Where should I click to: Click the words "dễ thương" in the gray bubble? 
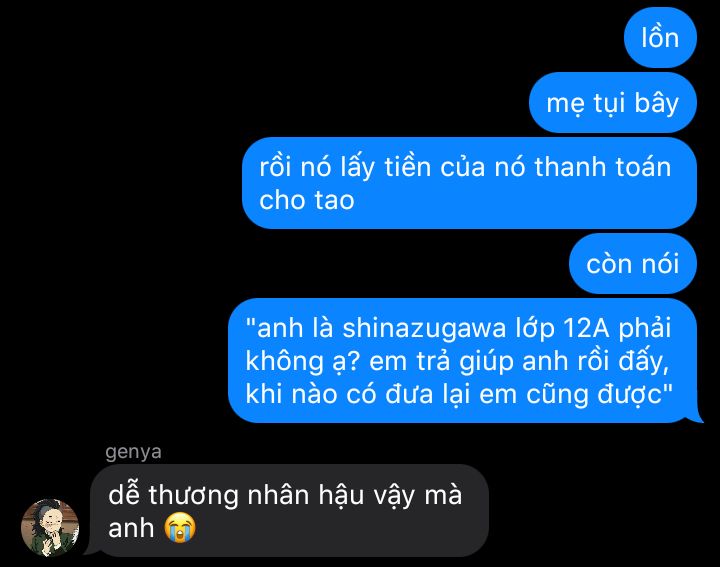click(x=173, y=496)
